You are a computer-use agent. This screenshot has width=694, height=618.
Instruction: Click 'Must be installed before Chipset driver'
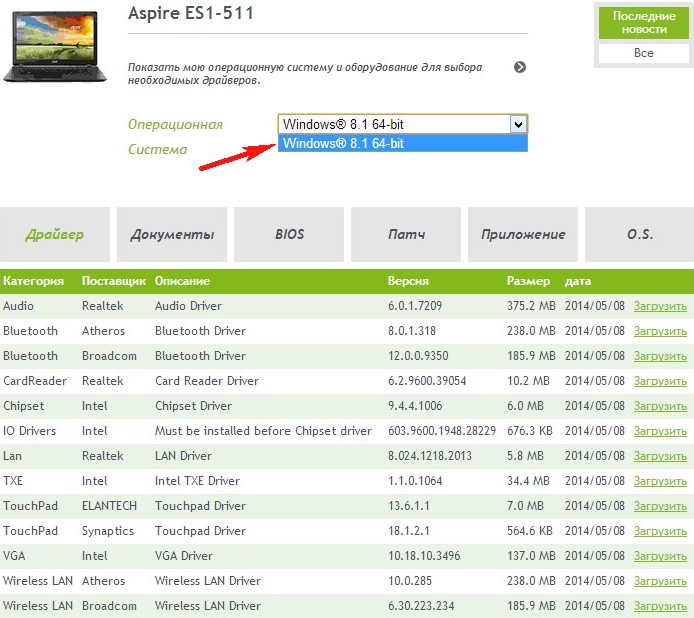click(x=263, y=431)
